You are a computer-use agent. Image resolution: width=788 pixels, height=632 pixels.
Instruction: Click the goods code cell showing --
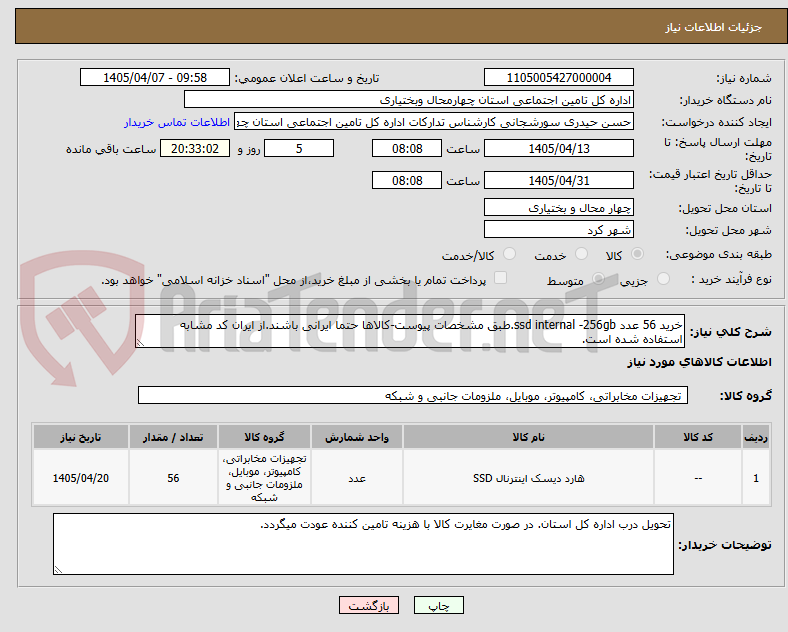[x=698, y=478]
